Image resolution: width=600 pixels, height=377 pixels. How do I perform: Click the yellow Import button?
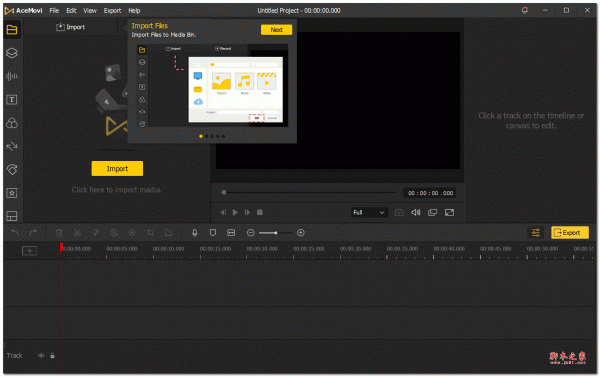coord(117,168)
